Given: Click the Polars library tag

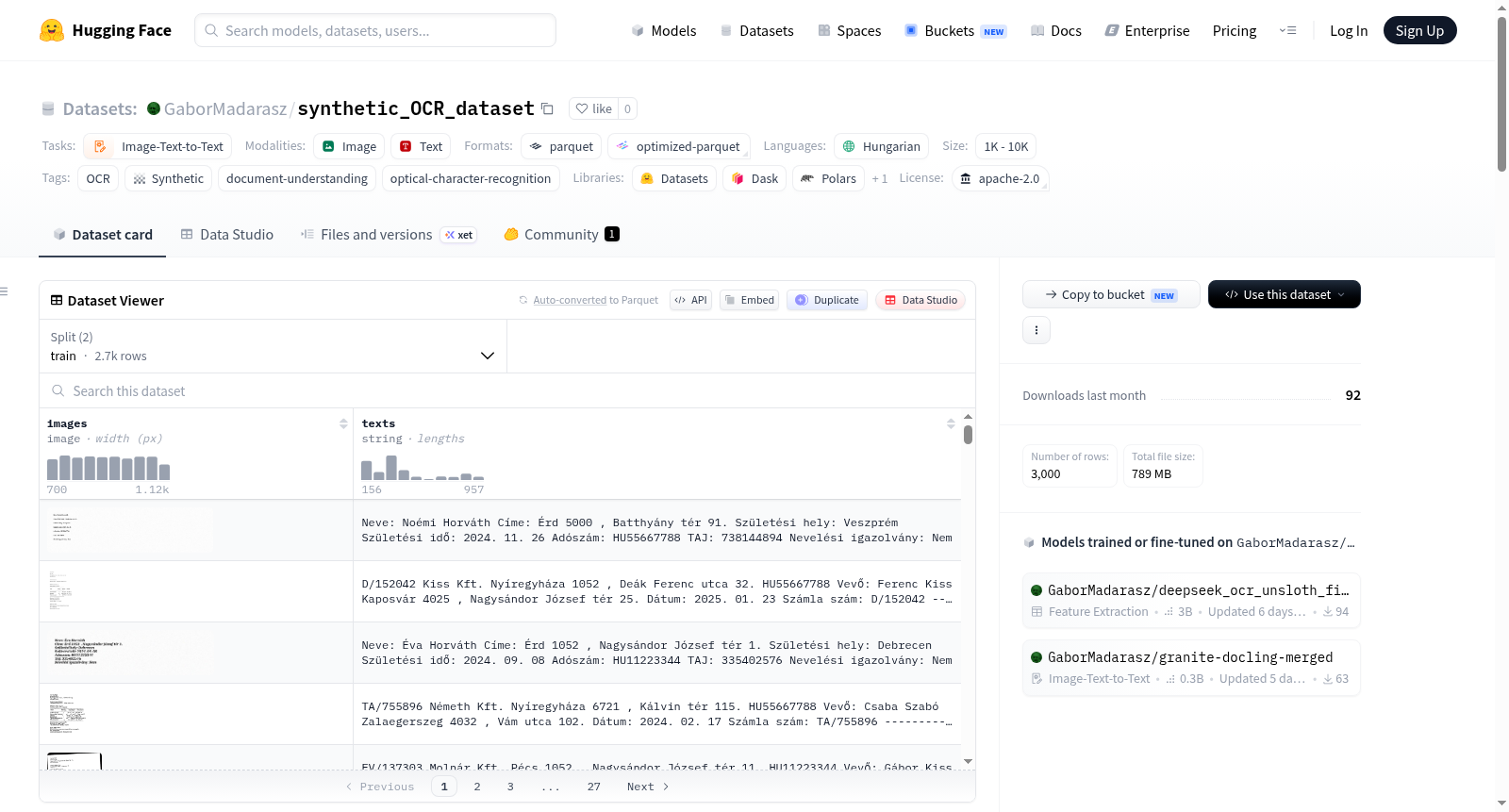Looking at the screenshot, I should (x=829, y=178).
